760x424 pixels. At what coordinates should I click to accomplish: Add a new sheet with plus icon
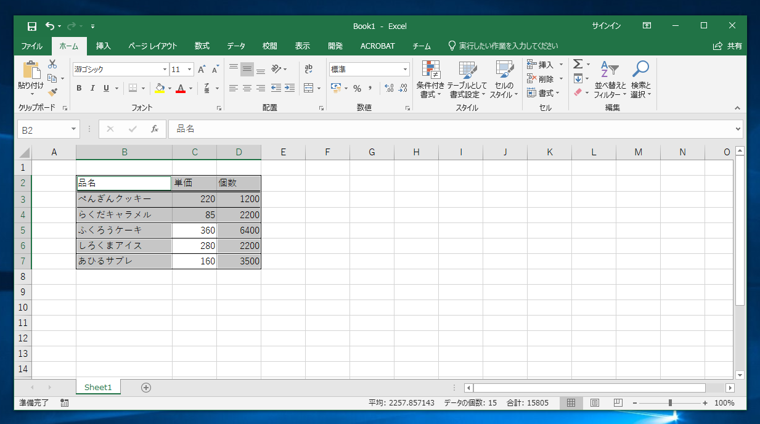click(x=146, y=388)
